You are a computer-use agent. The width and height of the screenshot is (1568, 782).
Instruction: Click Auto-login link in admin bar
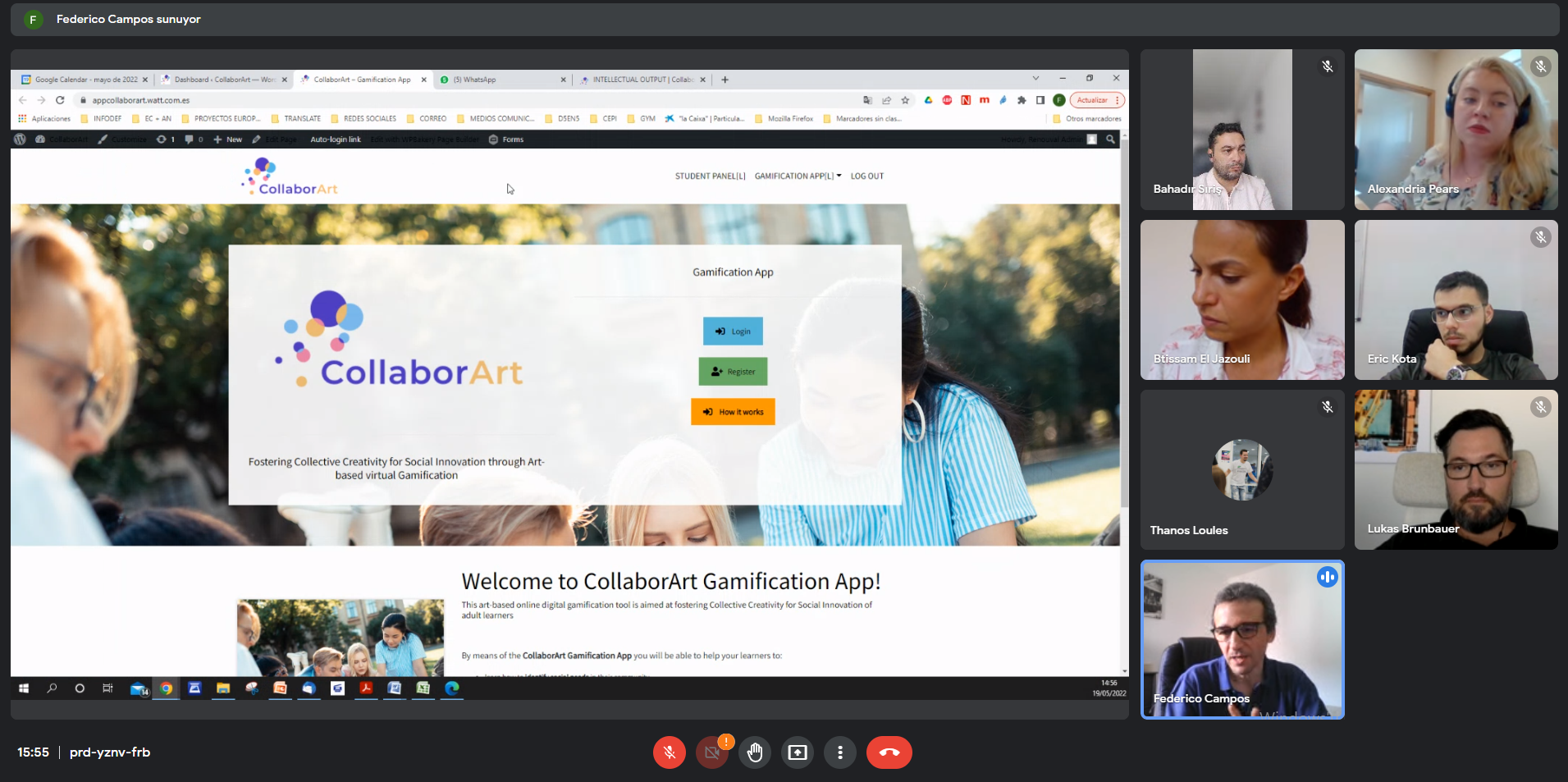tap(336, 139)
